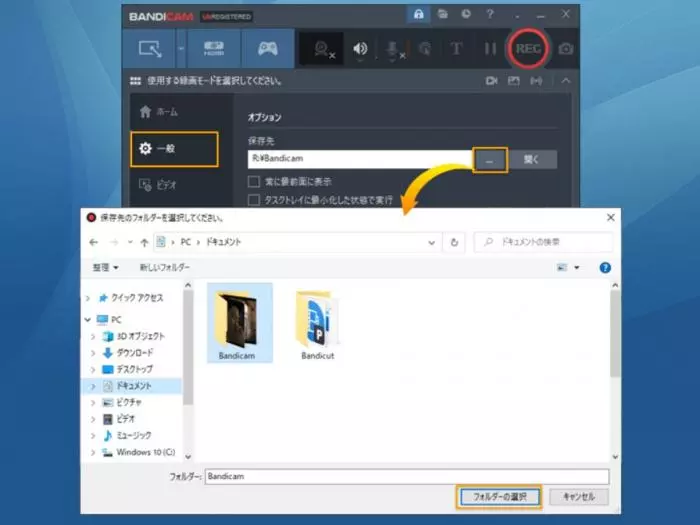
Task: Select the Bandicam folder thumbnail
Action: tap(239, 322)
